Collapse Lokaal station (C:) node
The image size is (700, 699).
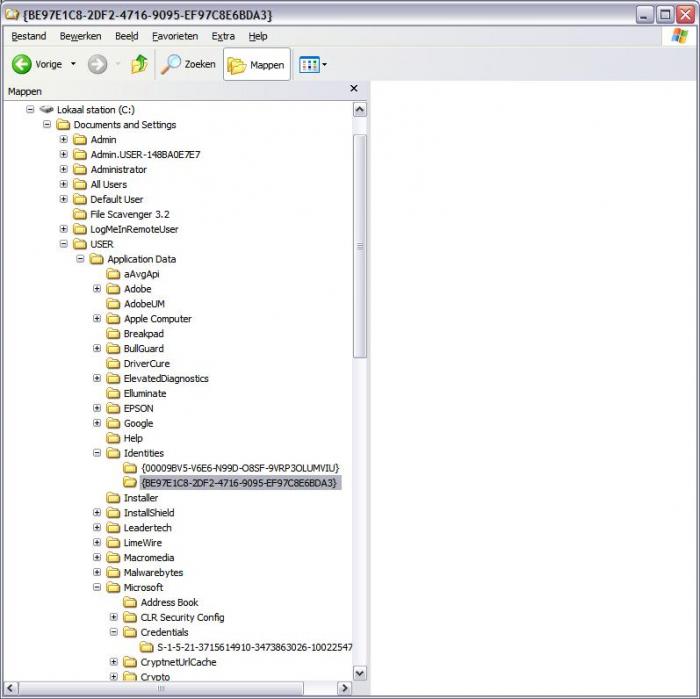tap(30, 109)
